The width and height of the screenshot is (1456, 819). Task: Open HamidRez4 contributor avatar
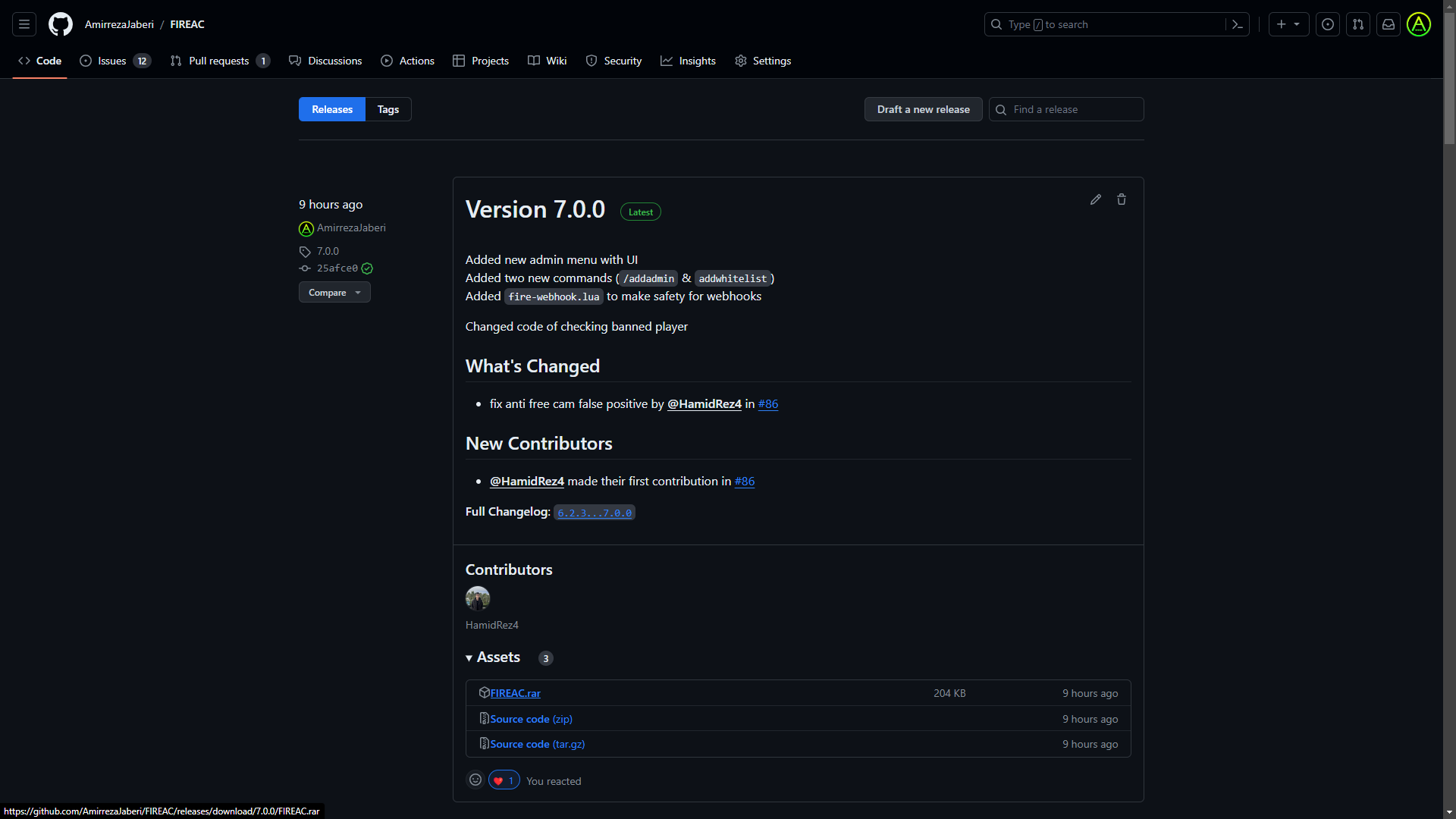[x=478, y=598]
